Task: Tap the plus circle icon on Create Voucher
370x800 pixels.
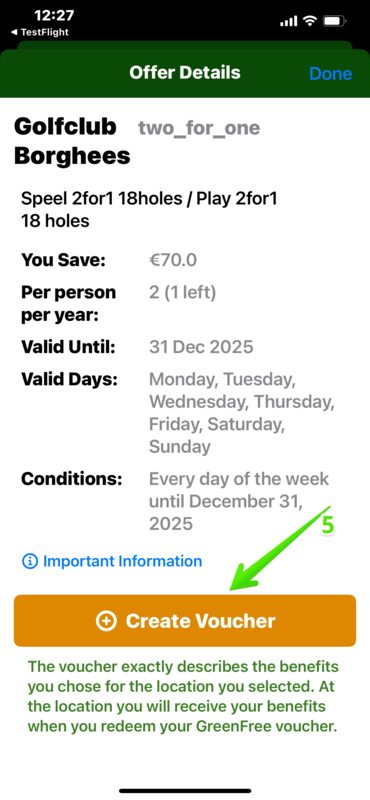Action: (x=106, y=621)
